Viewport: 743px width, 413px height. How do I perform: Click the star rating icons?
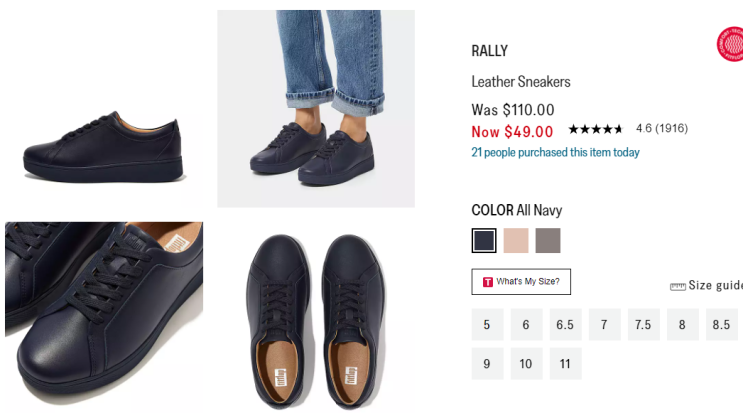(595, 129)
